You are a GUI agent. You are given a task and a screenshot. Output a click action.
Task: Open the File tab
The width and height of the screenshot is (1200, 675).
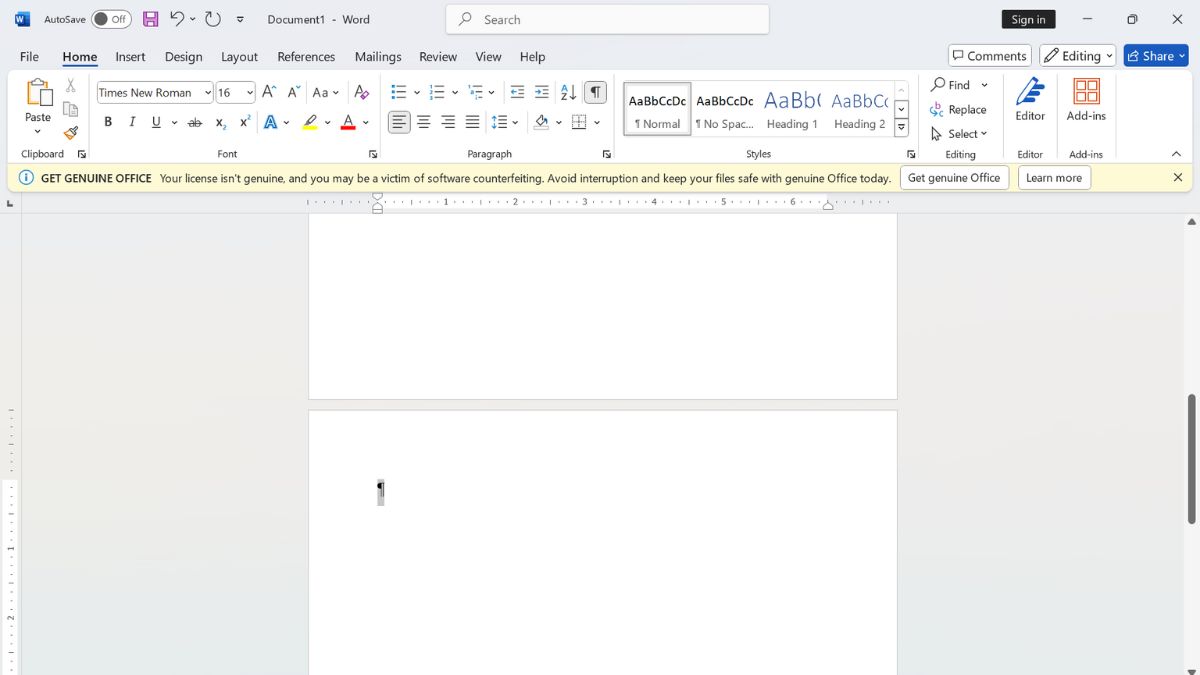tap(29, 56)
